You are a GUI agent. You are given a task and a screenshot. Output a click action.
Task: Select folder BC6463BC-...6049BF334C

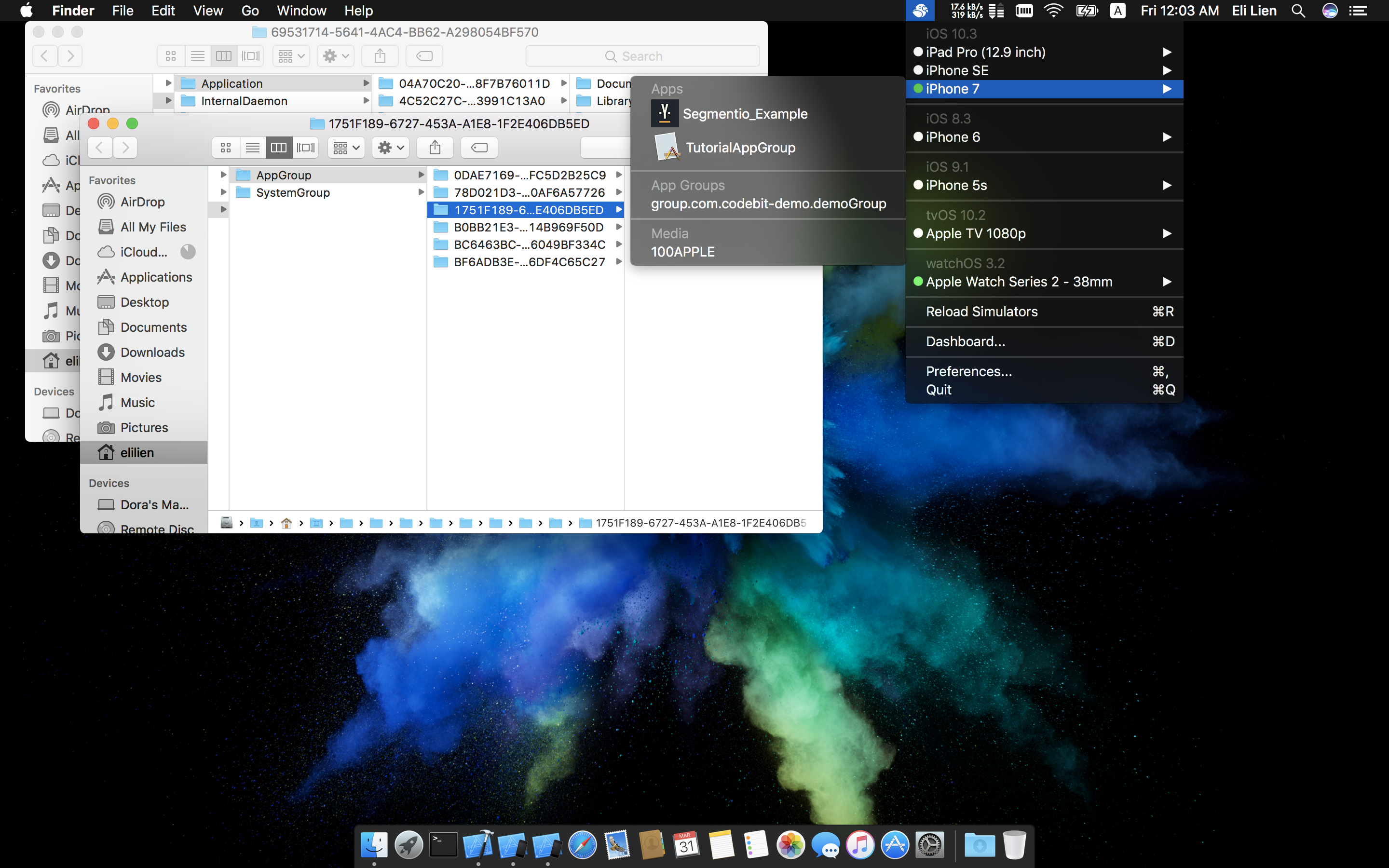pos(526,244)
